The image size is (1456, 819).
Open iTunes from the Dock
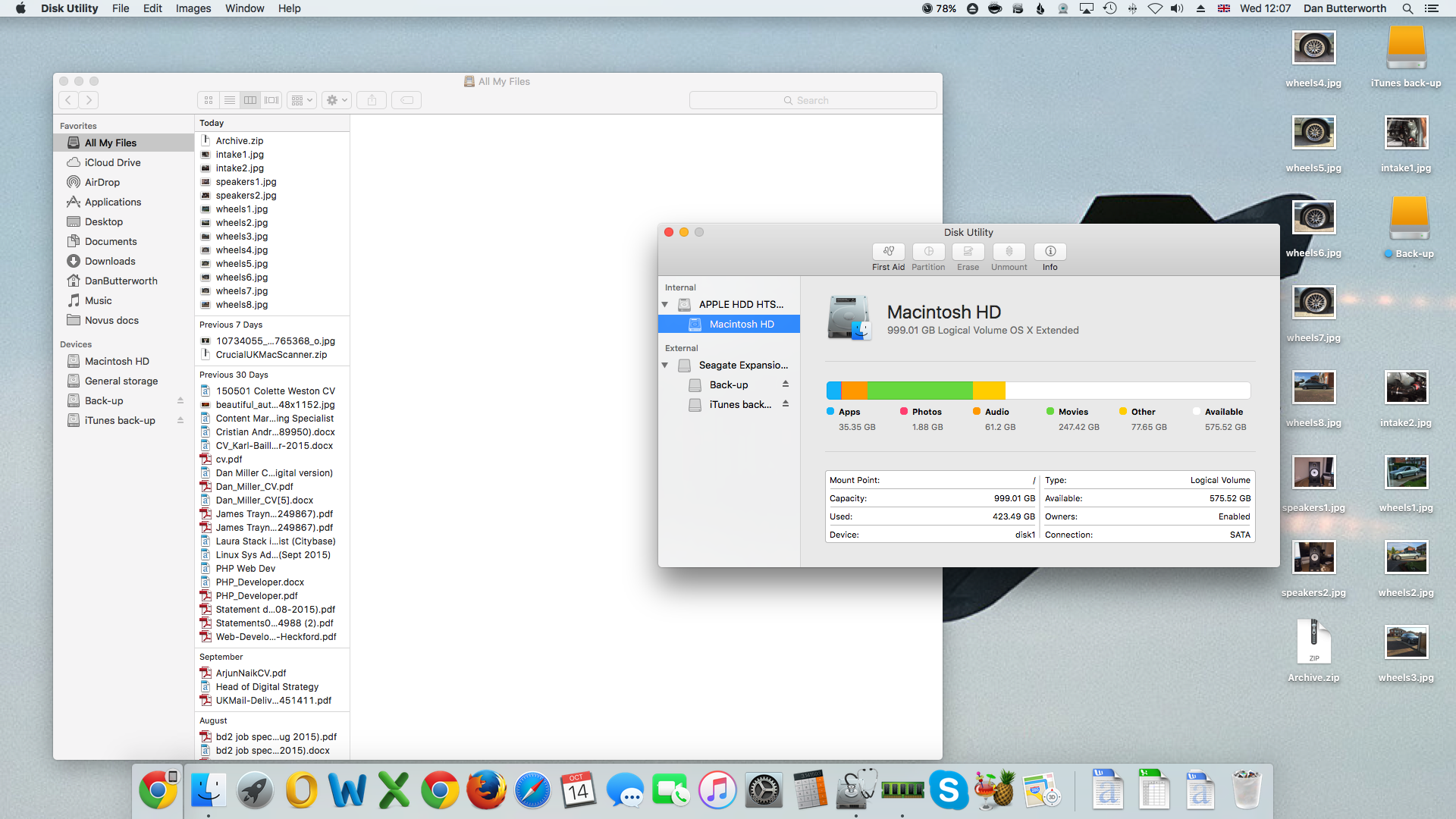coord(717,791)
